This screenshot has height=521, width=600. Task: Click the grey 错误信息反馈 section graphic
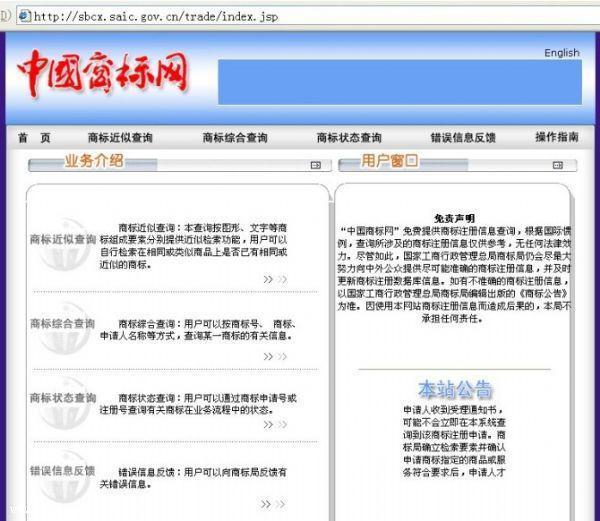[x=62, y=475]
